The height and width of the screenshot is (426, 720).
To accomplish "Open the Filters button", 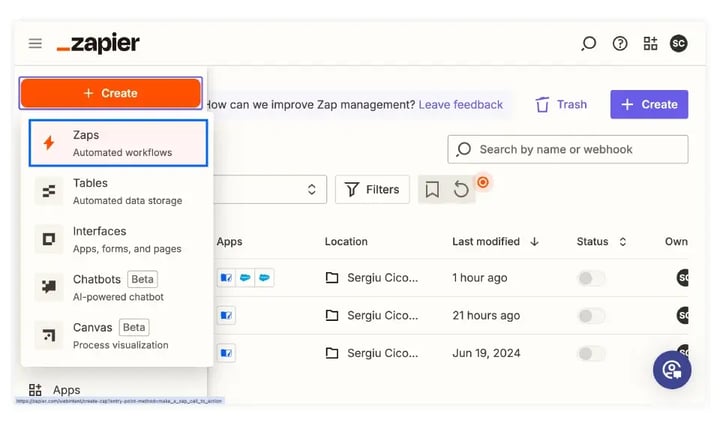I will click(x=372, y=189).
